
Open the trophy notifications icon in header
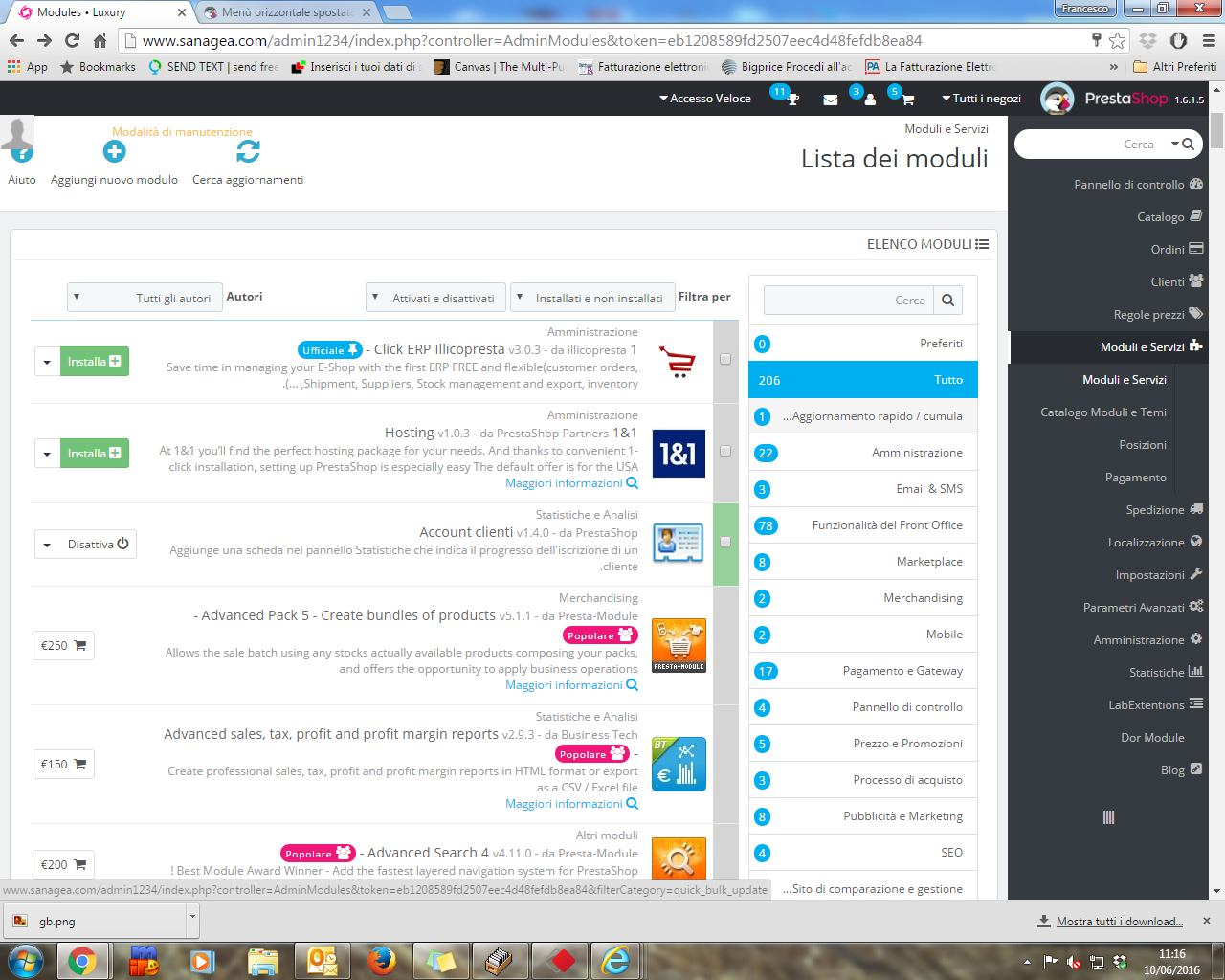[x=792, y=100]
